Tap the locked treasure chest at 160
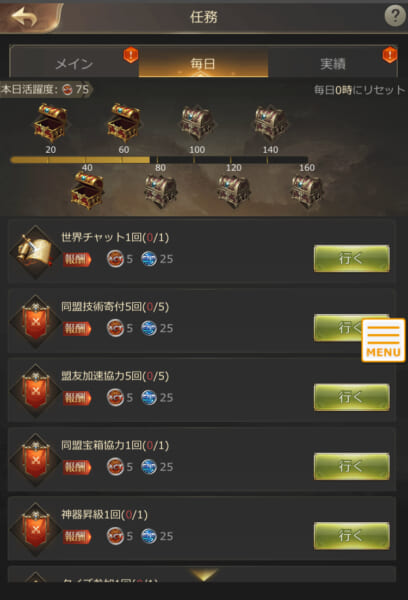This screenshot has width=408, height=600. pos(307,191)
